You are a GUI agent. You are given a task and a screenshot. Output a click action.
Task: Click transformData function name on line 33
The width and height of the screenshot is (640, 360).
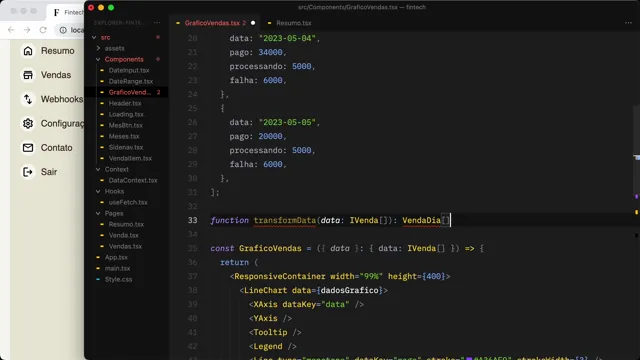pyautogui.click(x=284, y=220)
